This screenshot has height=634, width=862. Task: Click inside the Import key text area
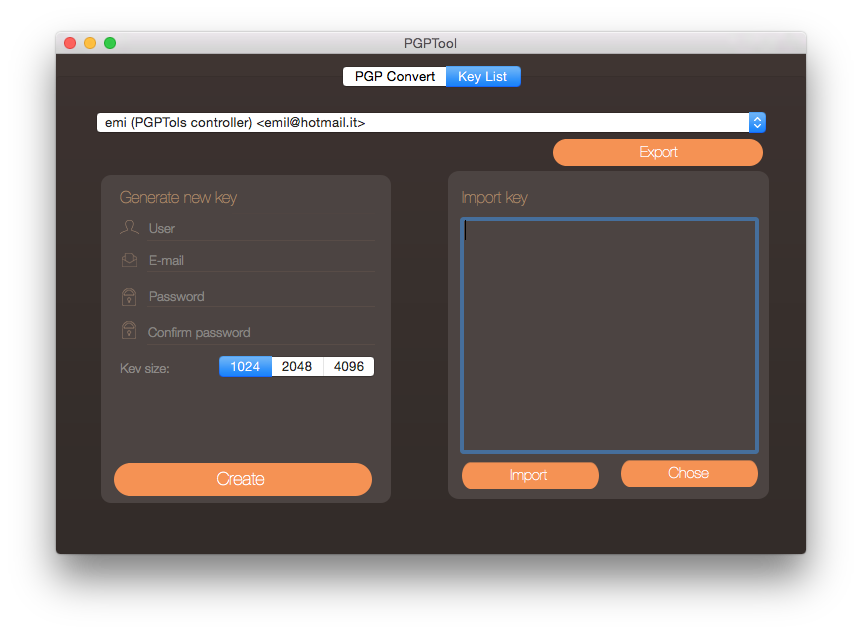click(609, 335)
